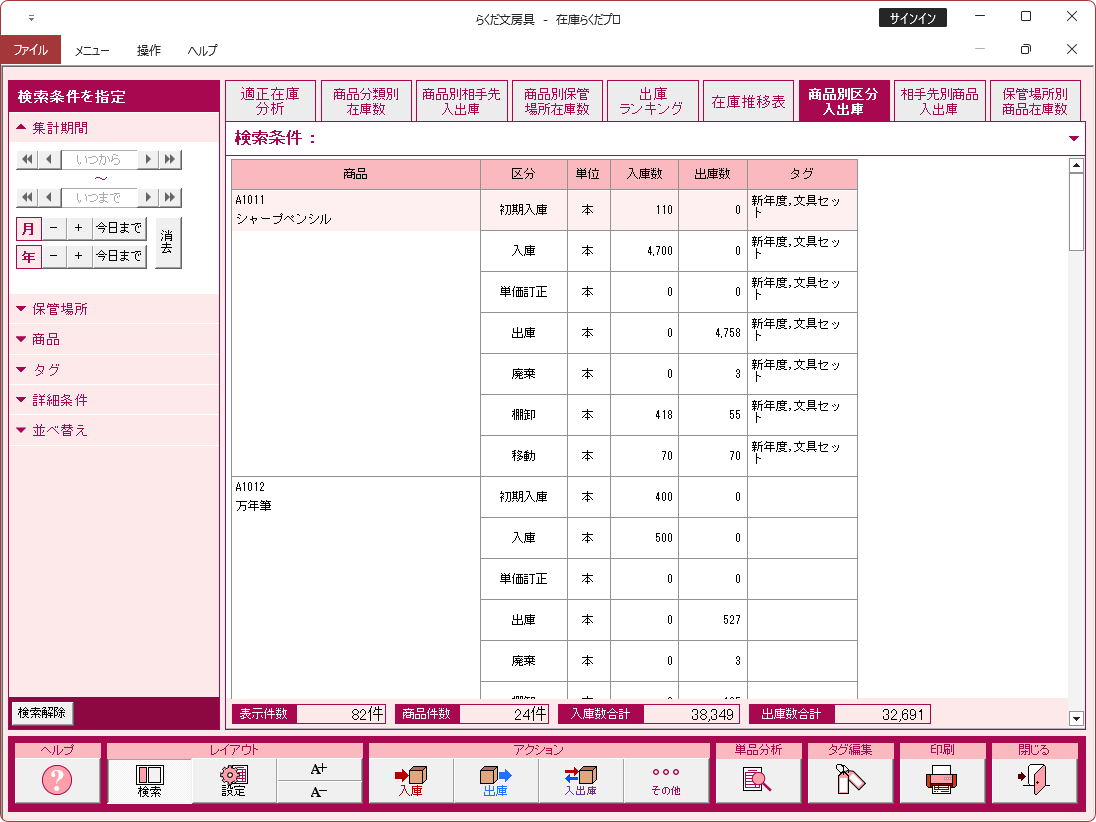Click the 入庫数 column header
Image resolution: width=1096 pixels, height=822 pixels.
pyautogui.click(x=644, y=174)
